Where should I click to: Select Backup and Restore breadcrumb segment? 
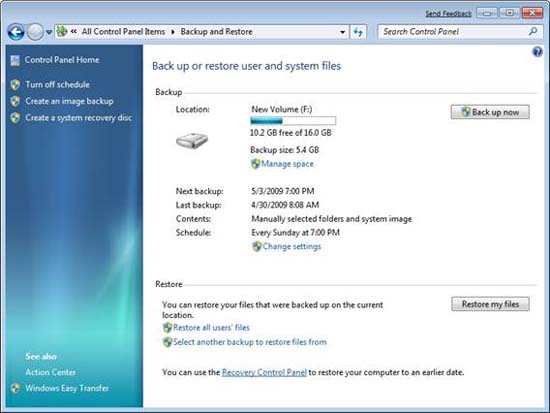(216, 32)
